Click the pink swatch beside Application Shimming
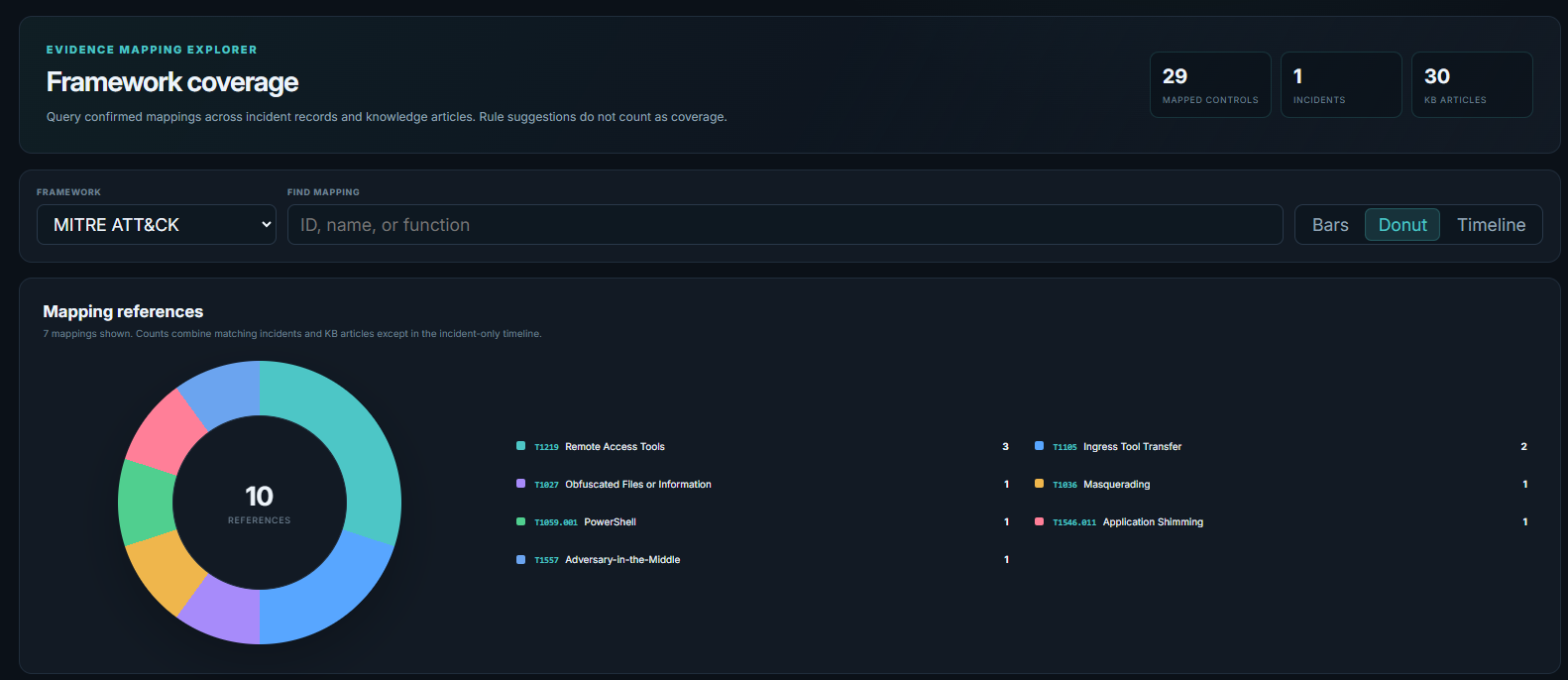 [1039, 521]
